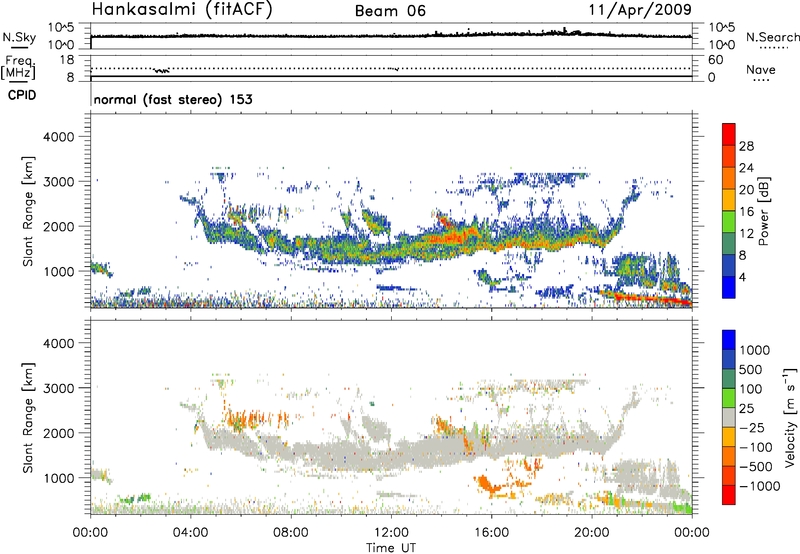800x554 pixels.
Task: Click the red bottom of Velocity colorbar
Action: [x=729, y=495]
